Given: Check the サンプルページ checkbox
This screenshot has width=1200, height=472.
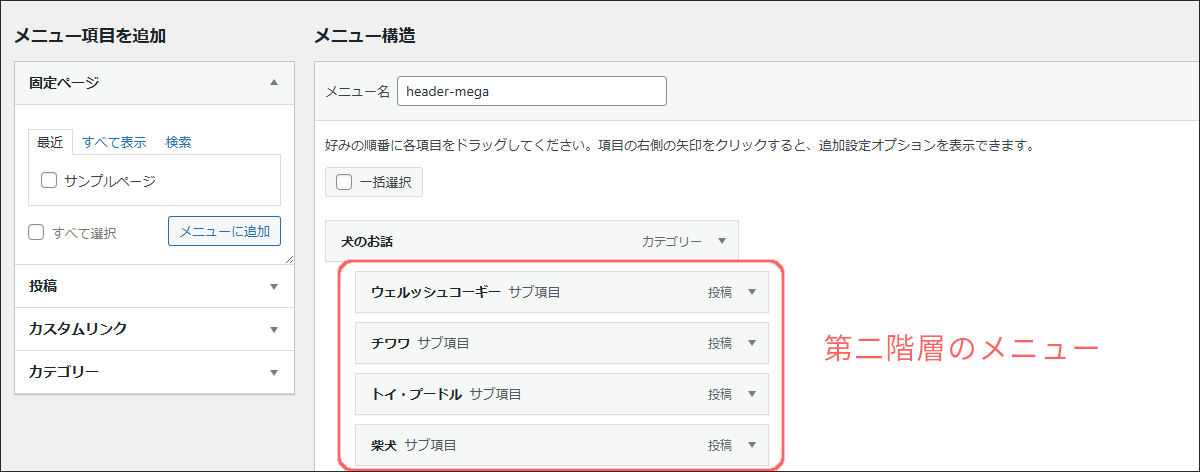Looking at the screenshot, I should [x=48, y=181].
